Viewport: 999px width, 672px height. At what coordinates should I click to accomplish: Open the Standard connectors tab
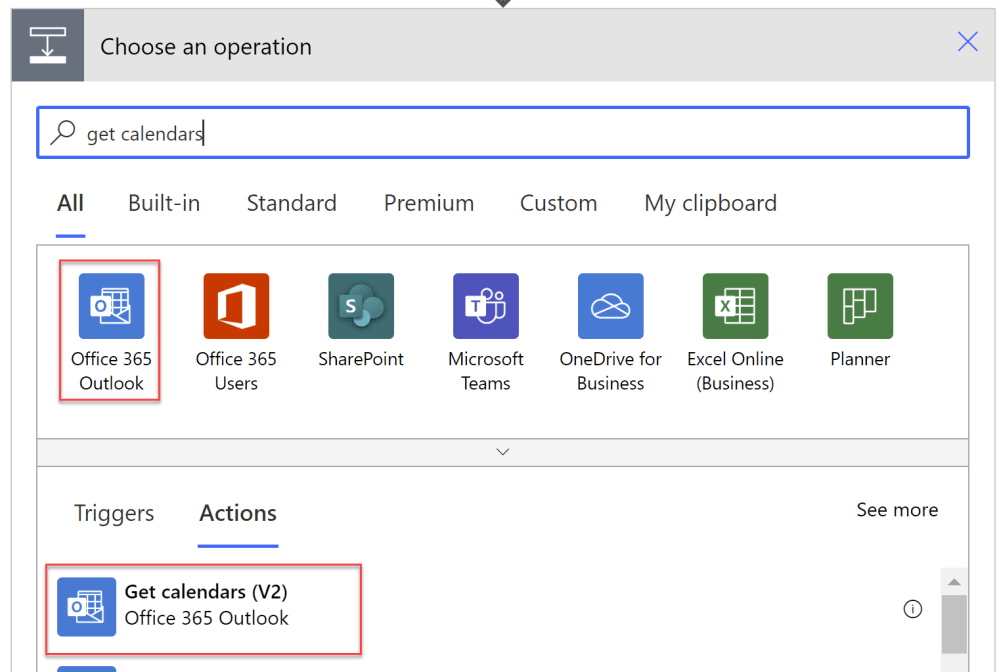(x=291, y=203)
